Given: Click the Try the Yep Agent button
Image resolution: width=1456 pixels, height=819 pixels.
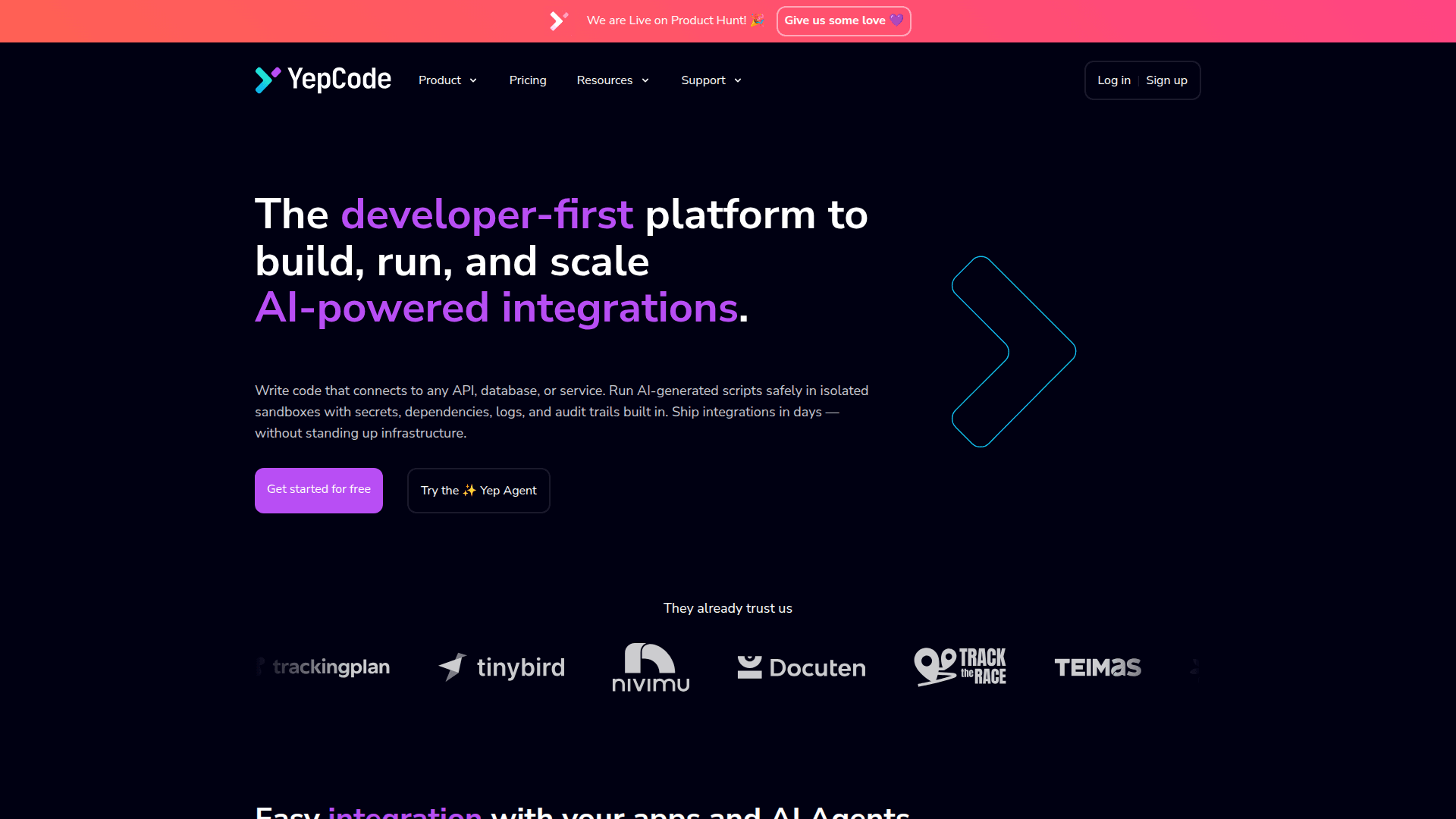Looking at the screenshot, I should coord(478,491).
